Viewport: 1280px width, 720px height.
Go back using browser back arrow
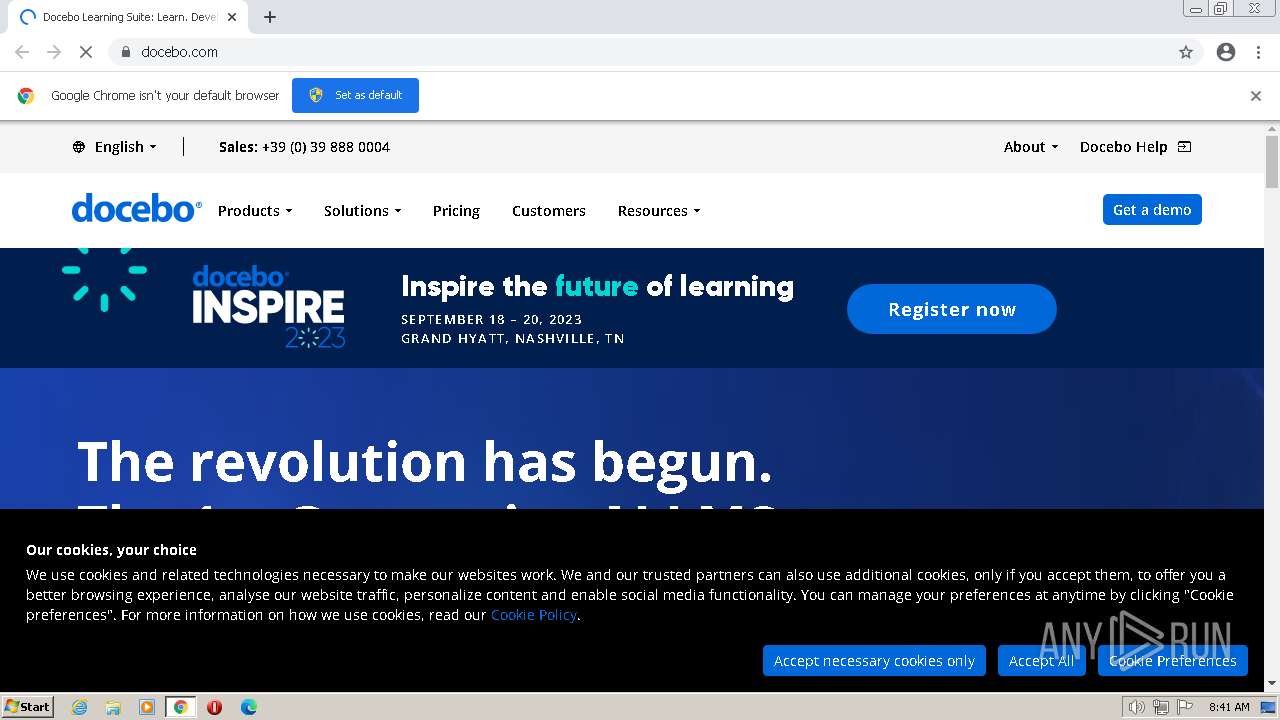pyautogui.click(x=22, y=52)
